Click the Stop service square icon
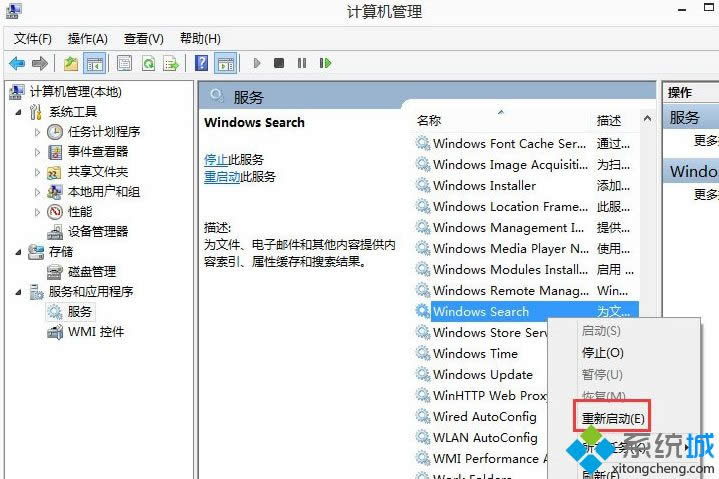Screen dimensions: 719x479 click(x=279, y=63)
